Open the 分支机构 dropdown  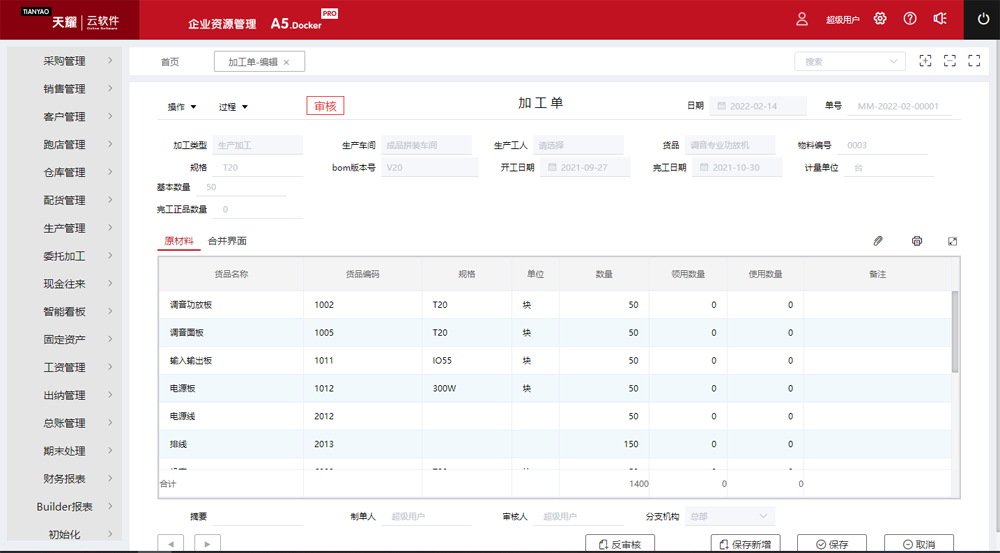tap(730, 516)
